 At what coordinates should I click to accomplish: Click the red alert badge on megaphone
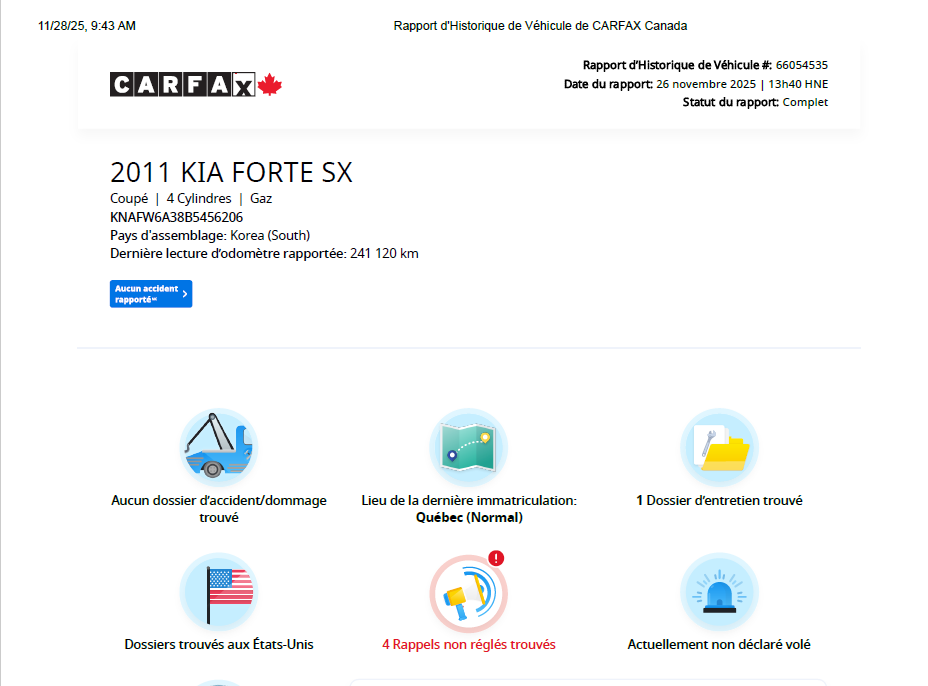tap(497, 558)
